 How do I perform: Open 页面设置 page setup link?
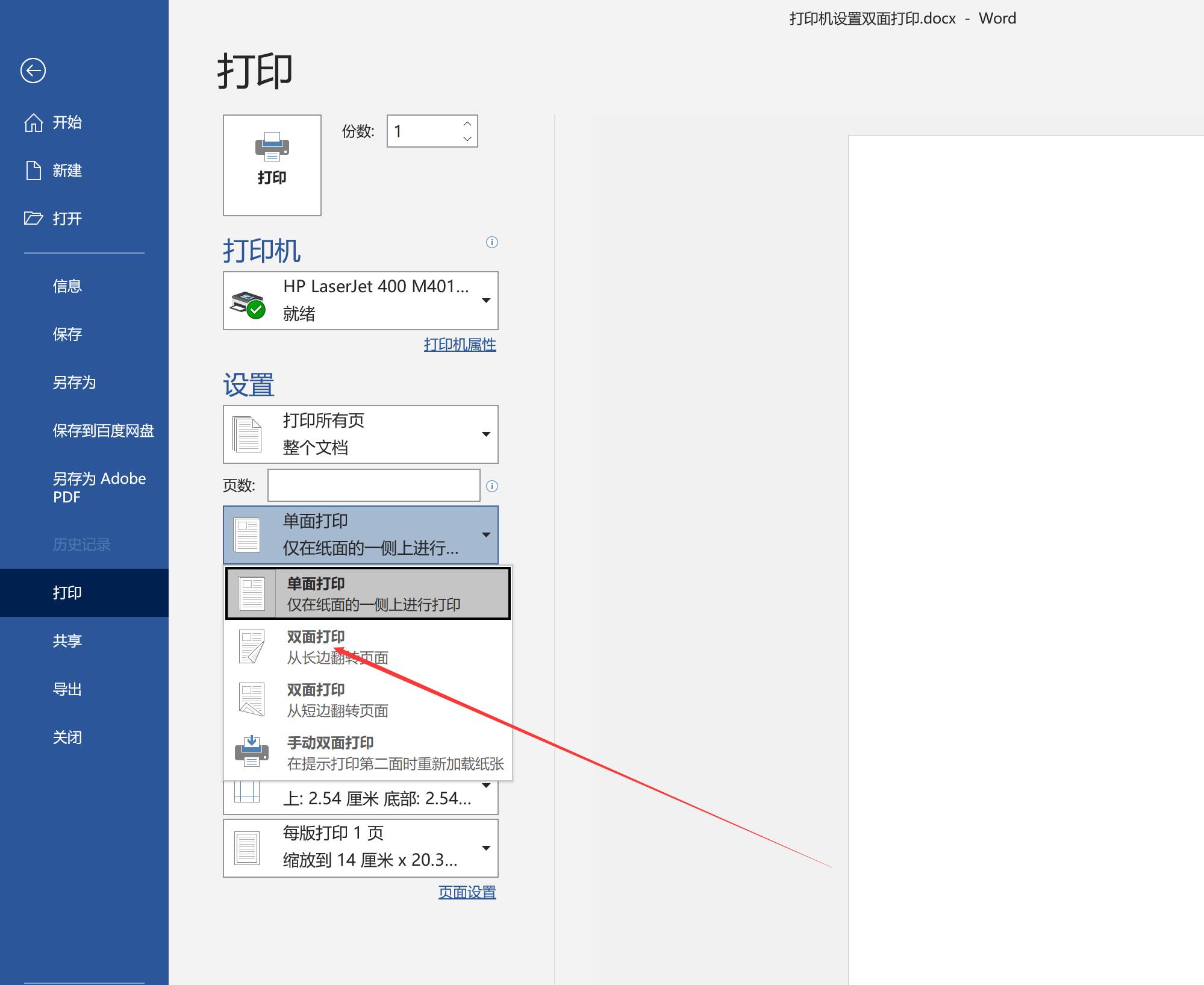coord(468,891)
